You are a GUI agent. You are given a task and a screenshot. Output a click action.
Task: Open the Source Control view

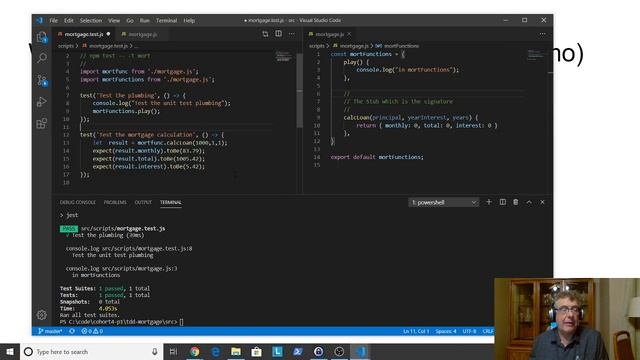(42, 80)
